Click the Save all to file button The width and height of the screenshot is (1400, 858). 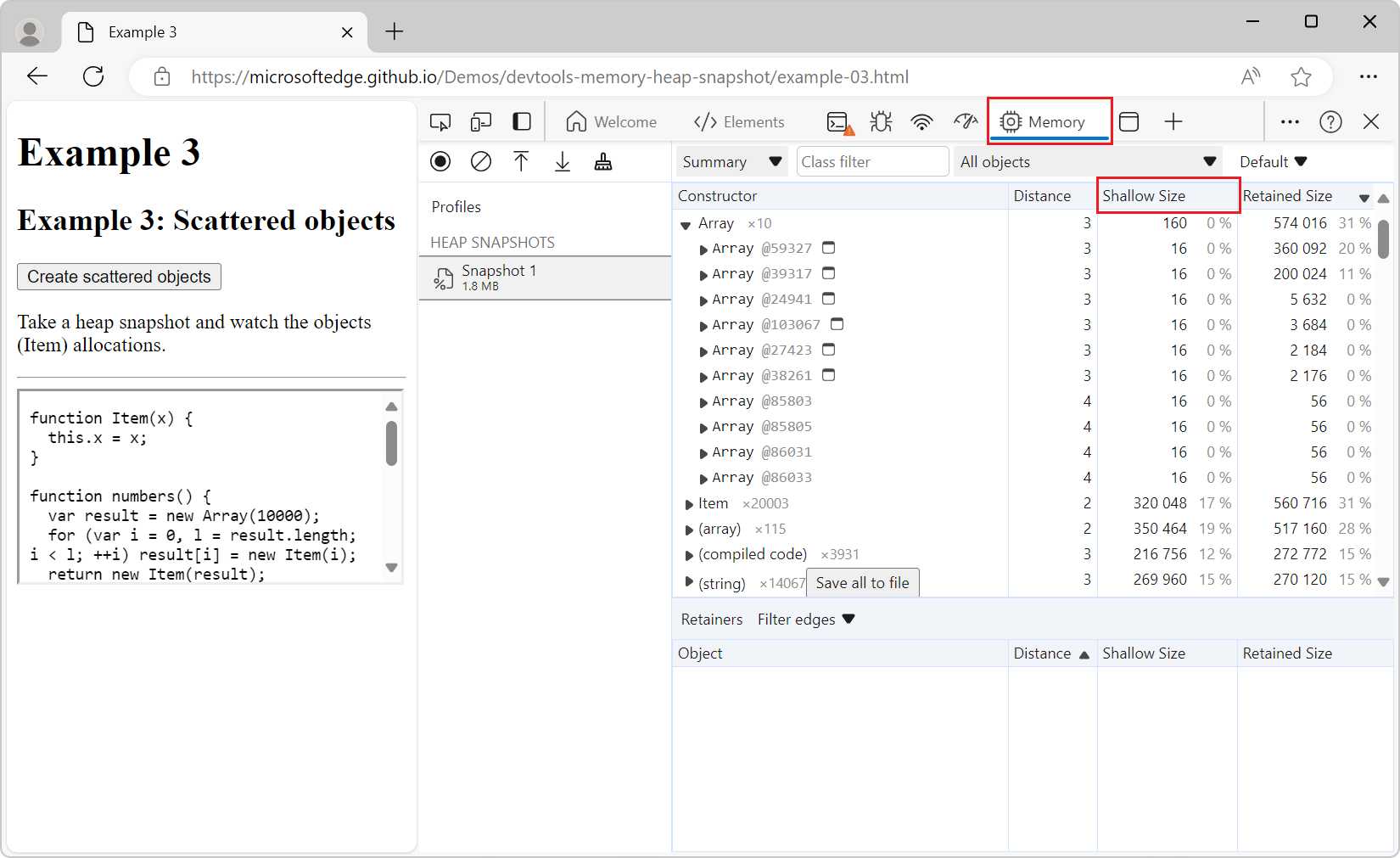click(x=862, y=582)
